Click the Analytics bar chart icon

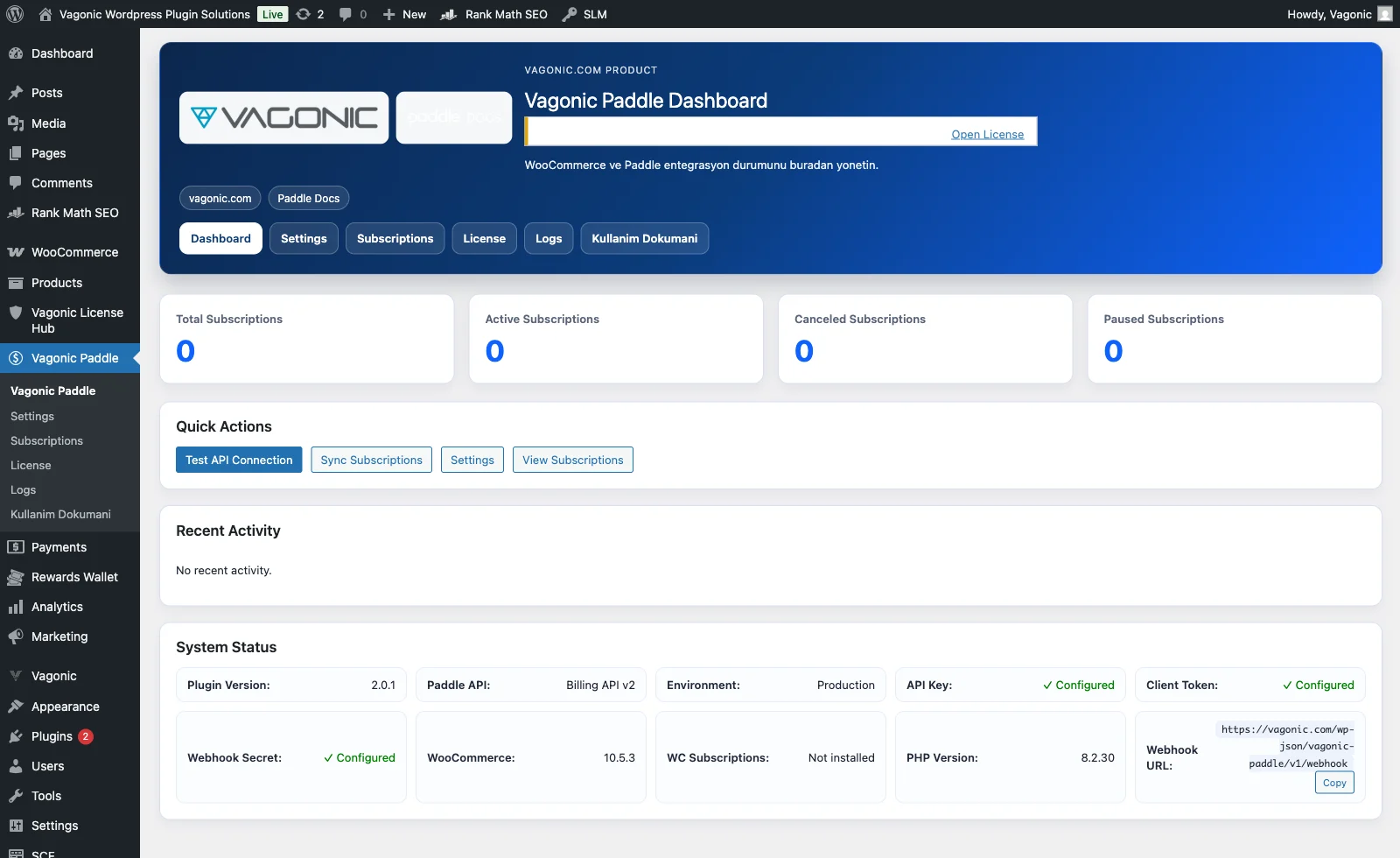coord(16,607)
